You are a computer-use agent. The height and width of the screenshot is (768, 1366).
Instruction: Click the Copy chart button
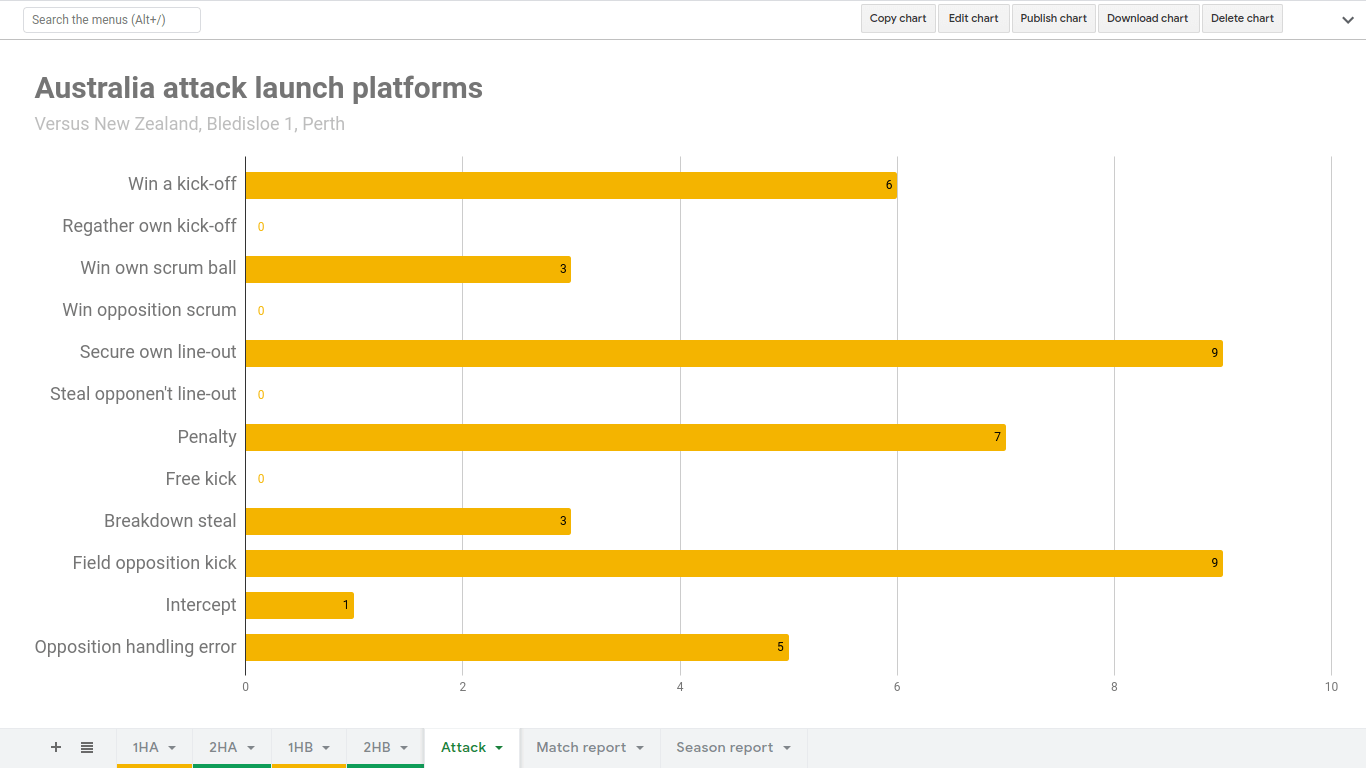click(898, 18)
